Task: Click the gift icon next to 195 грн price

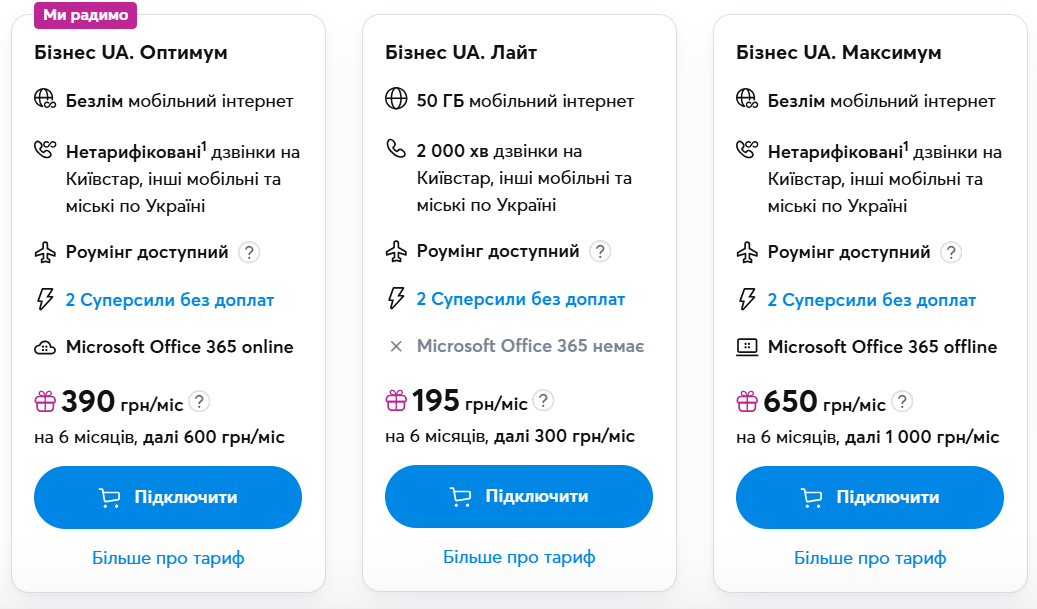Action: tap(396, 401)
